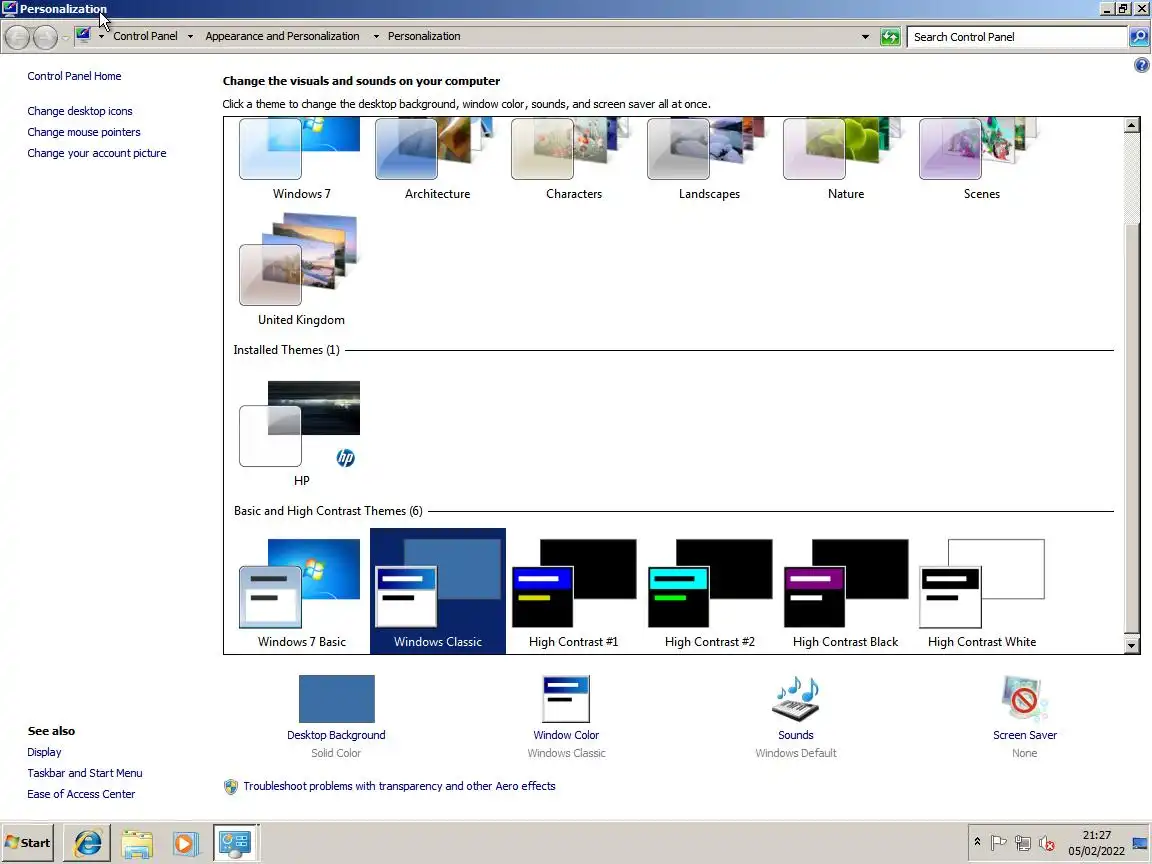
Task: Click the muted volume tray icon
Action: click(x=1047, y=843)
